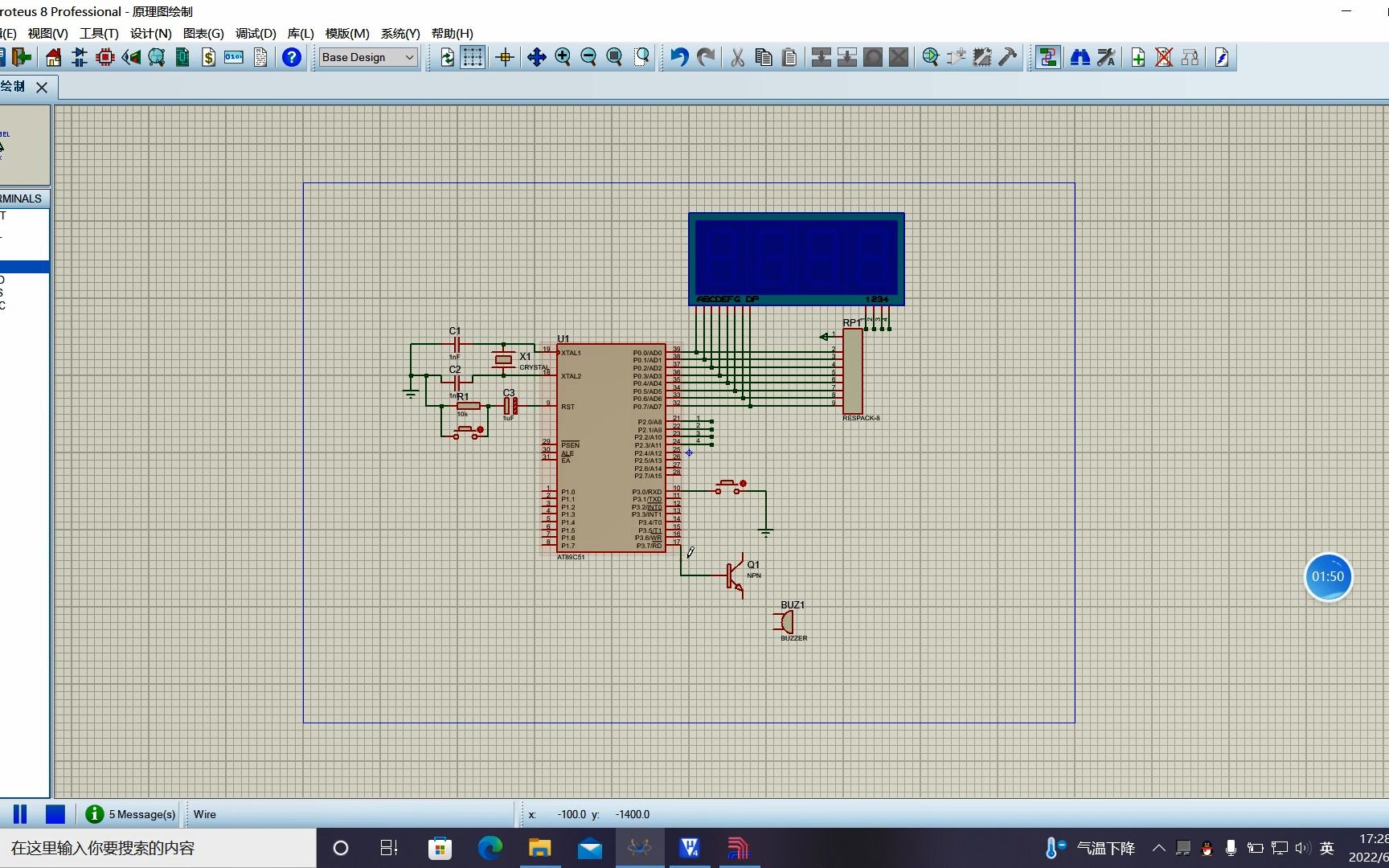Click the Property Assignment Tool icon

1106,57
